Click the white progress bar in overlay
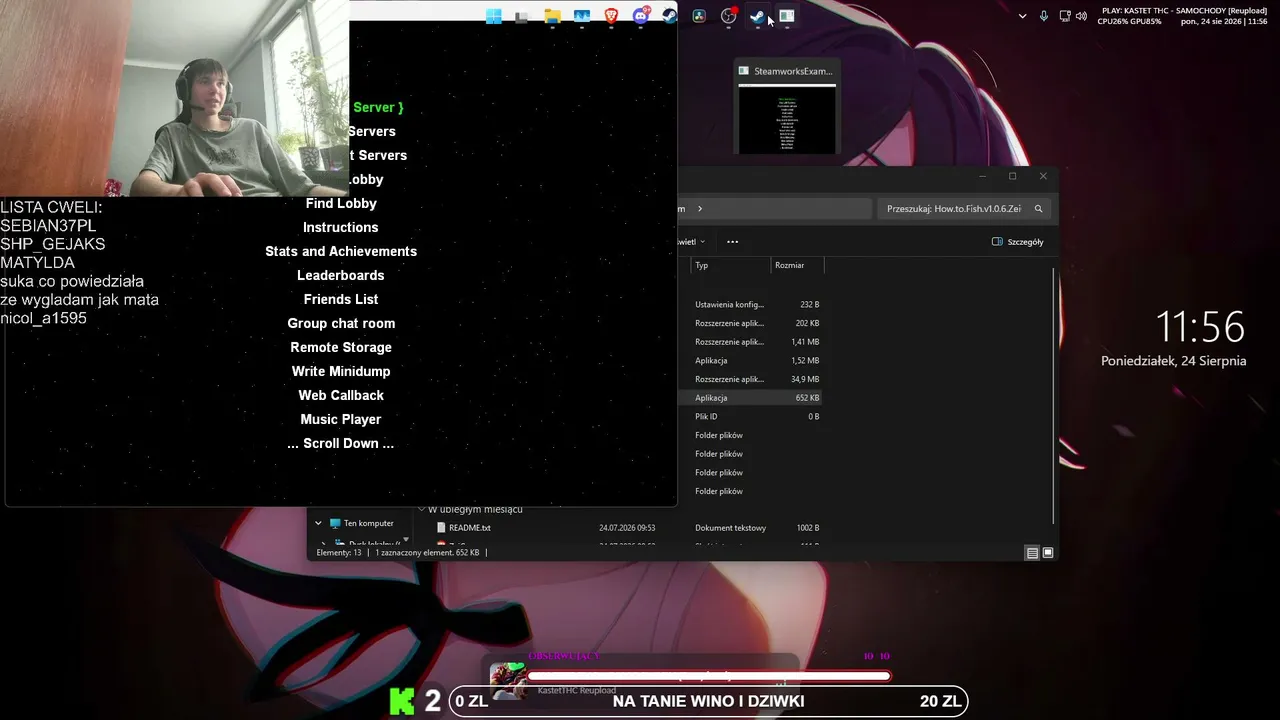The image size is (1280, 720). pos(708,677)
